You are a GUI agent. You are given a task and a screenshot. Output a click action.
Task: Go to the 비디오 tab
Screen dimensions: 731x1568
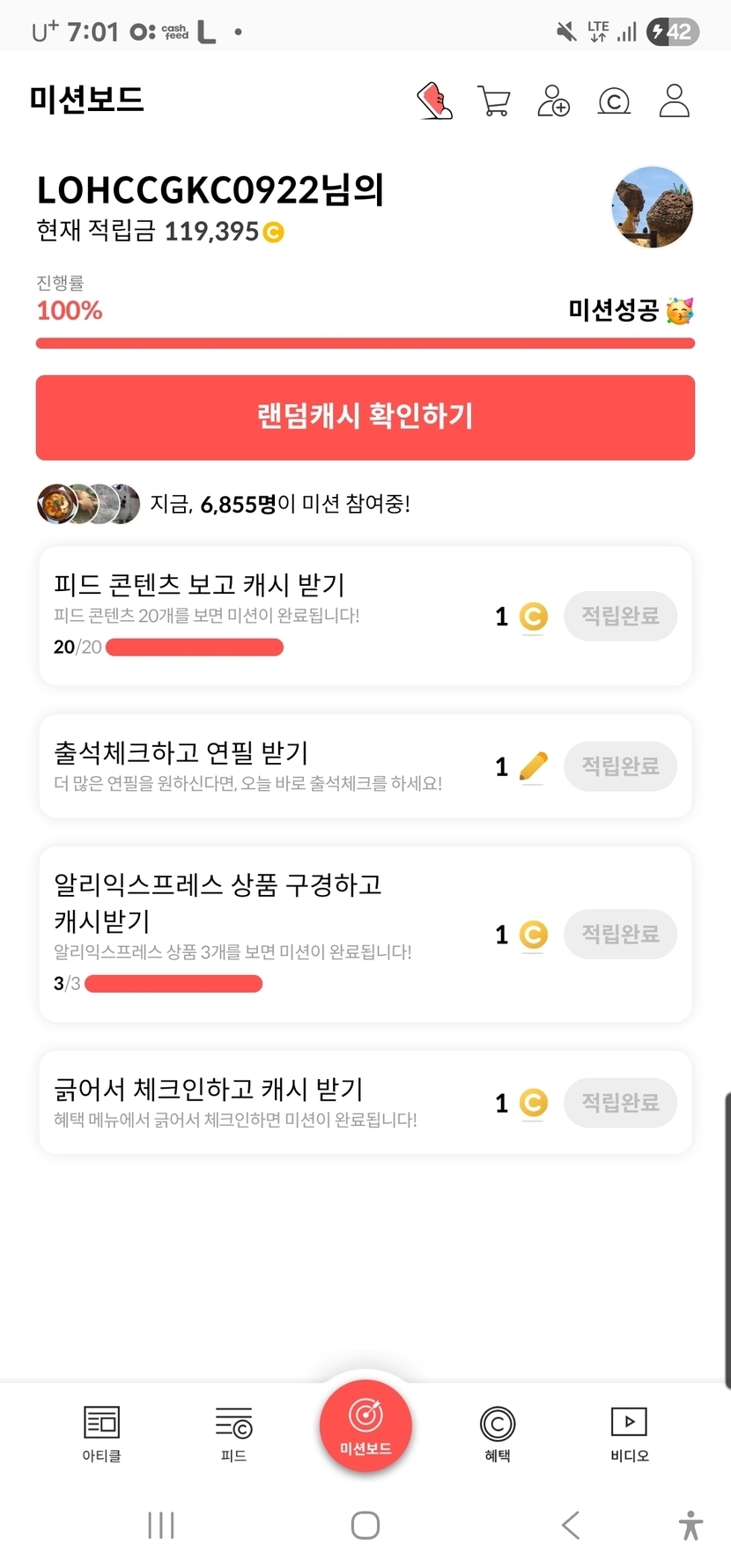(629, 1434)
